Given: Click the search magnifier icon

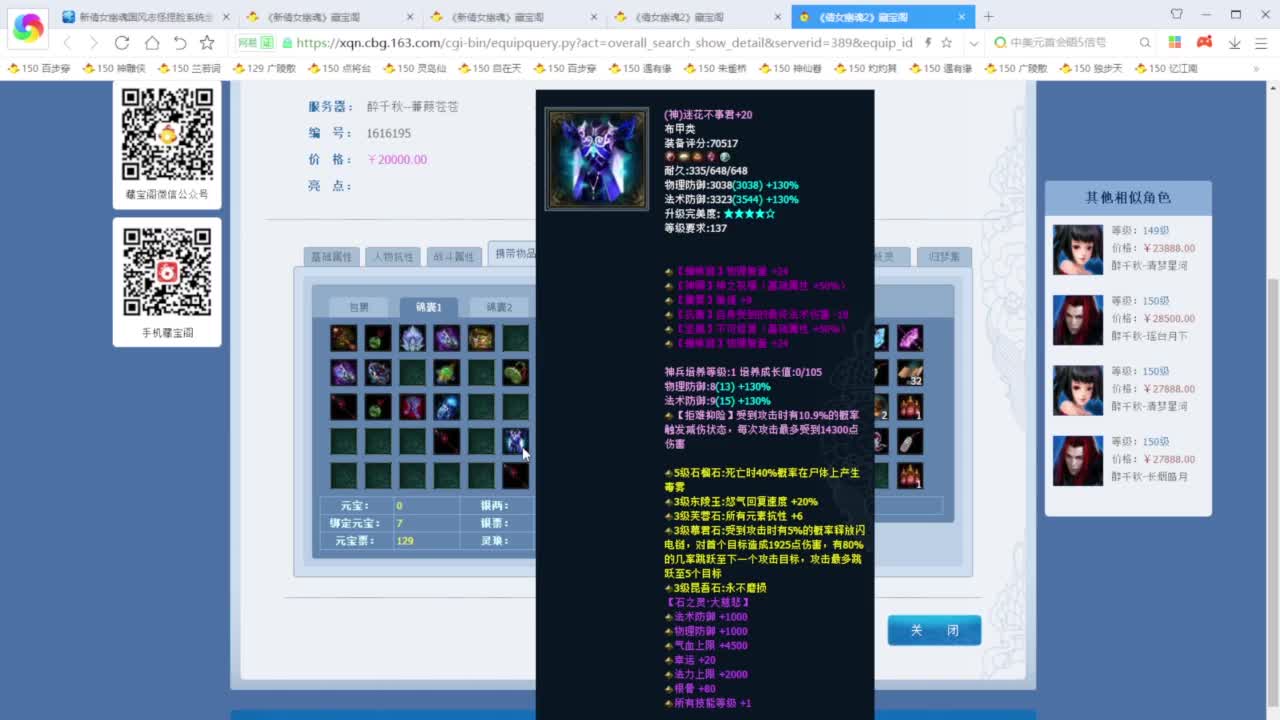Looking at the screenshot, I should [x=1145, y=43].
